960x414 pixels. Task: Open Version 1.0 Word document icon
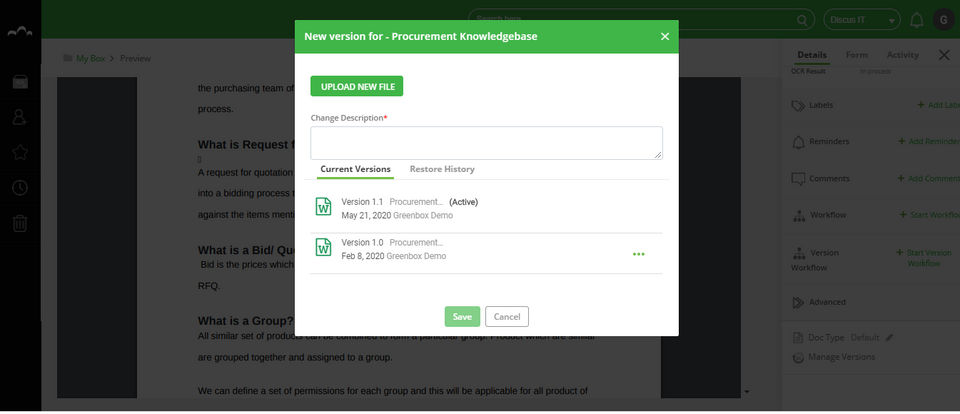pos(323,247)
